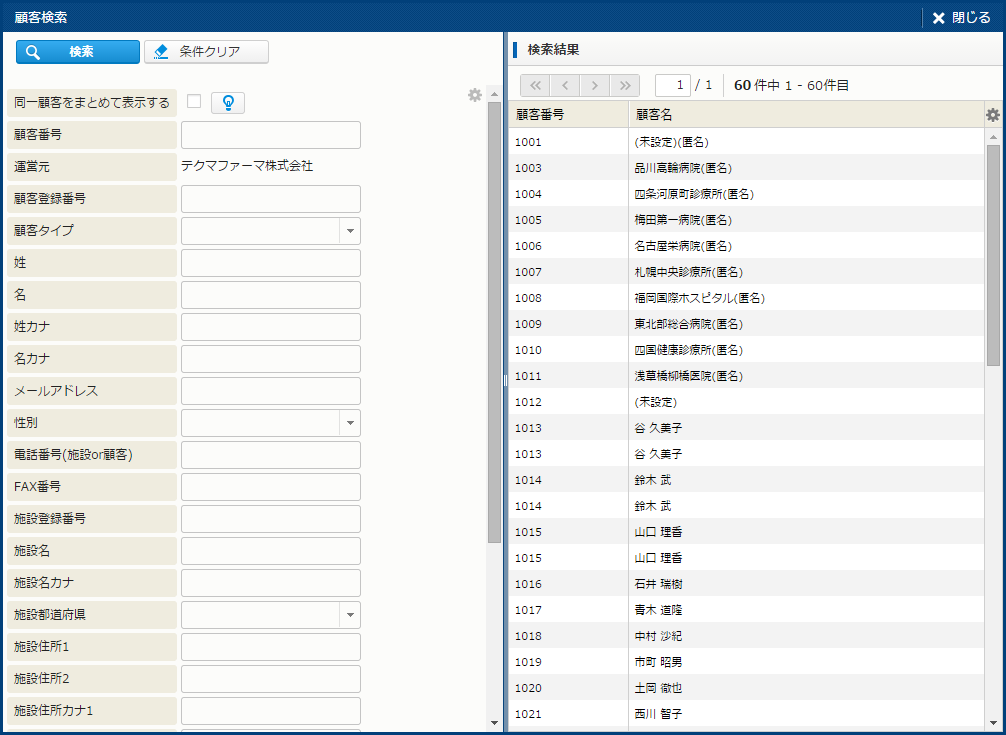Enable 同一顧客をまとめて表示する checkbox
This screenshot has width=1006, height=735.
click(x=194, y=101)
